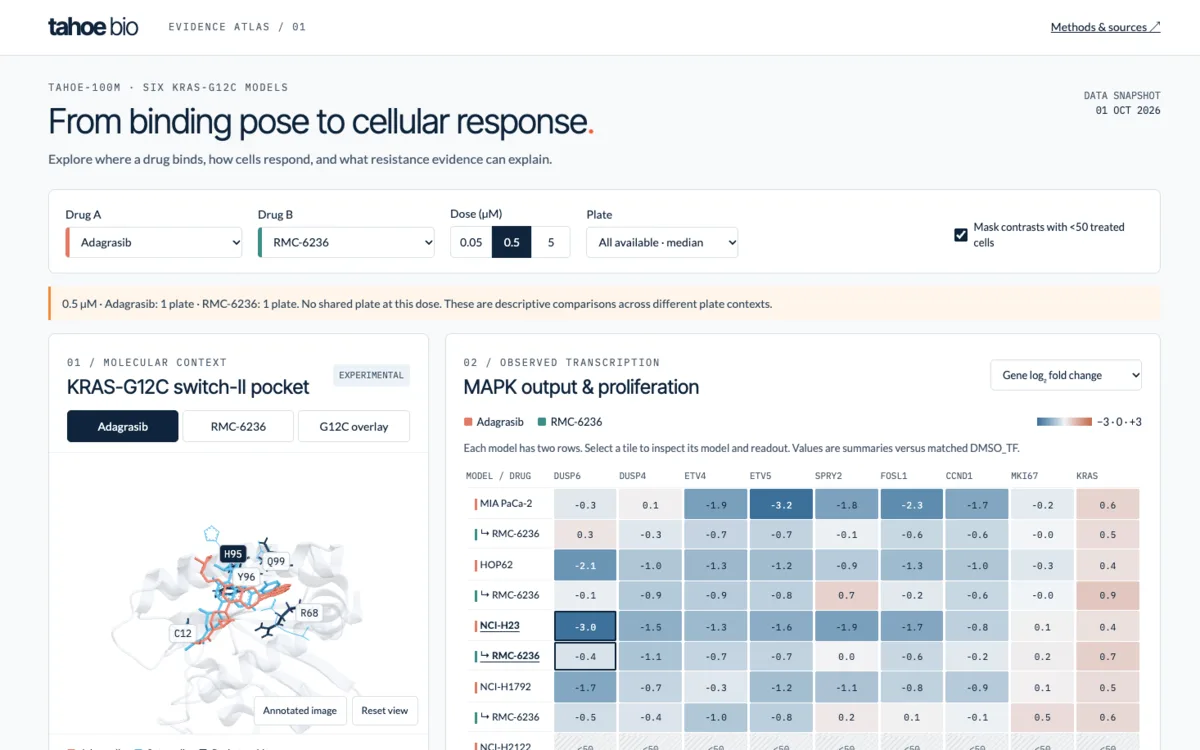Click the tahoe bio logo

coord(93,27)
